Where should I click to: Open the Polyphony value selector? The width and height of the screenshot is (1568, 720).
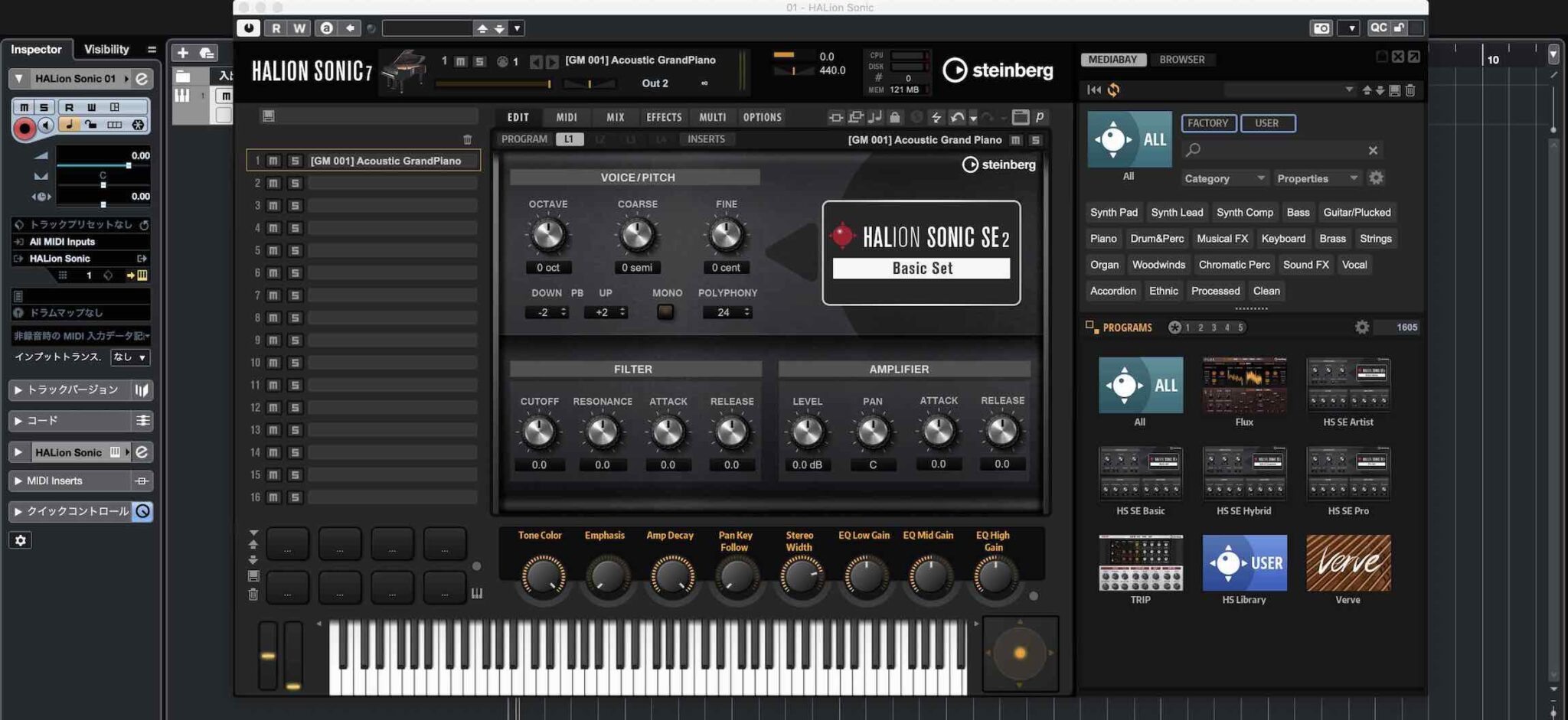tap(727, 311)
